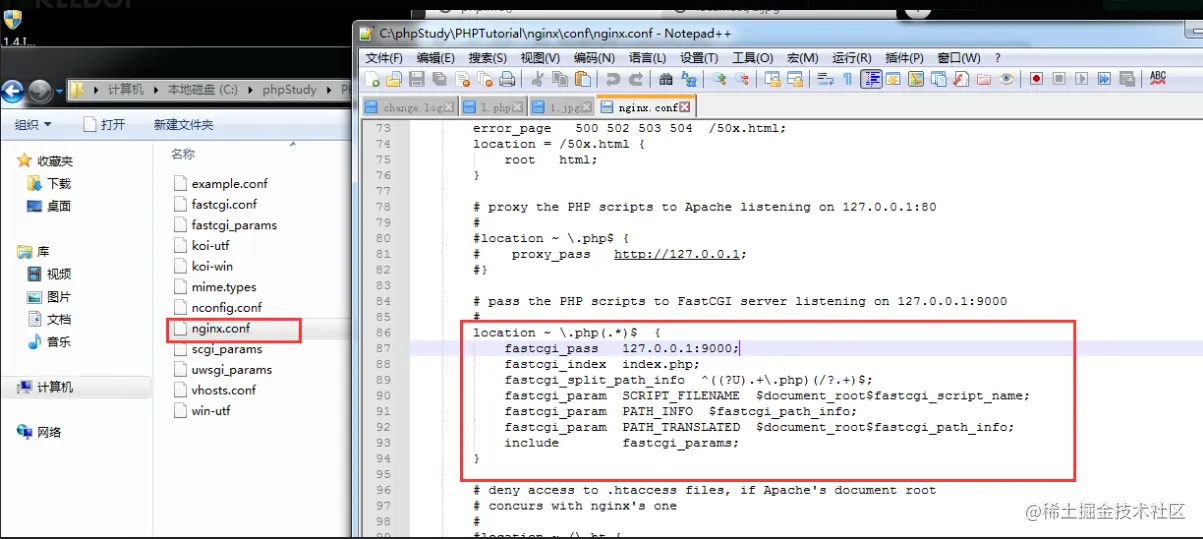Open the 编码(N) menu
The image size is (1203, 539).
[x=594, y=58]
